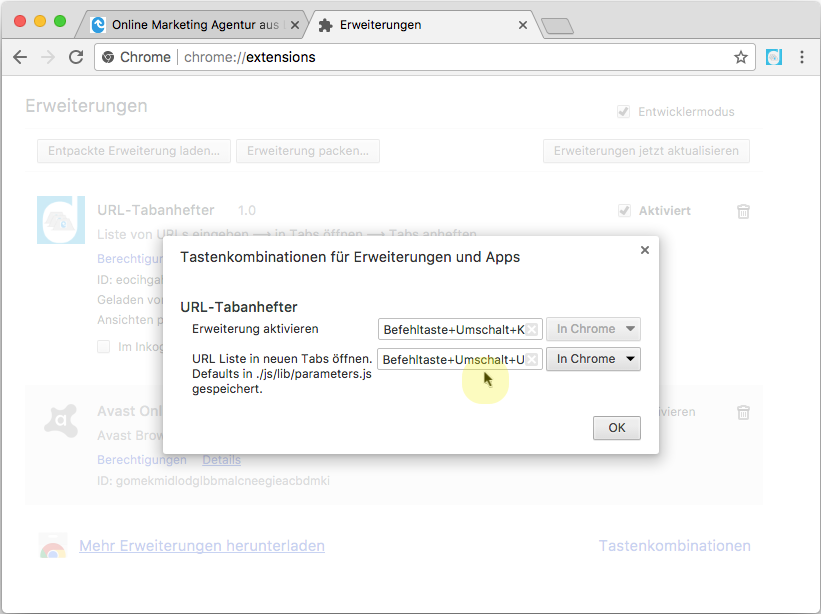
Task: Clear the Erweiterung aktivieren shortcut
Action: point(532,329)
